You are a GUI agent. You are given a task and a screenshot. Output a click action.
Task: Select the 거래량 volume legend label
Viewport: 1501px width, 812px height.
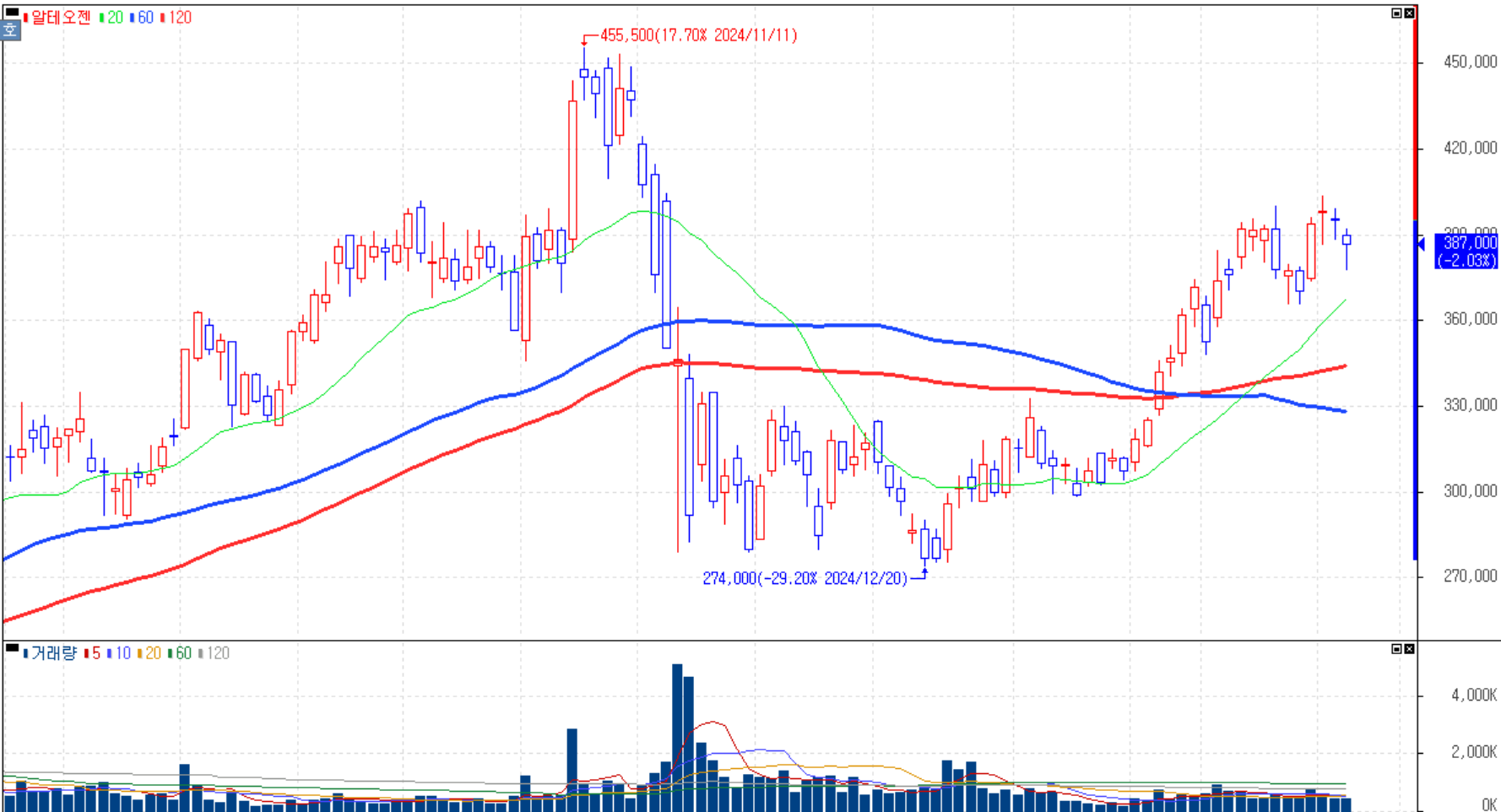51,653
